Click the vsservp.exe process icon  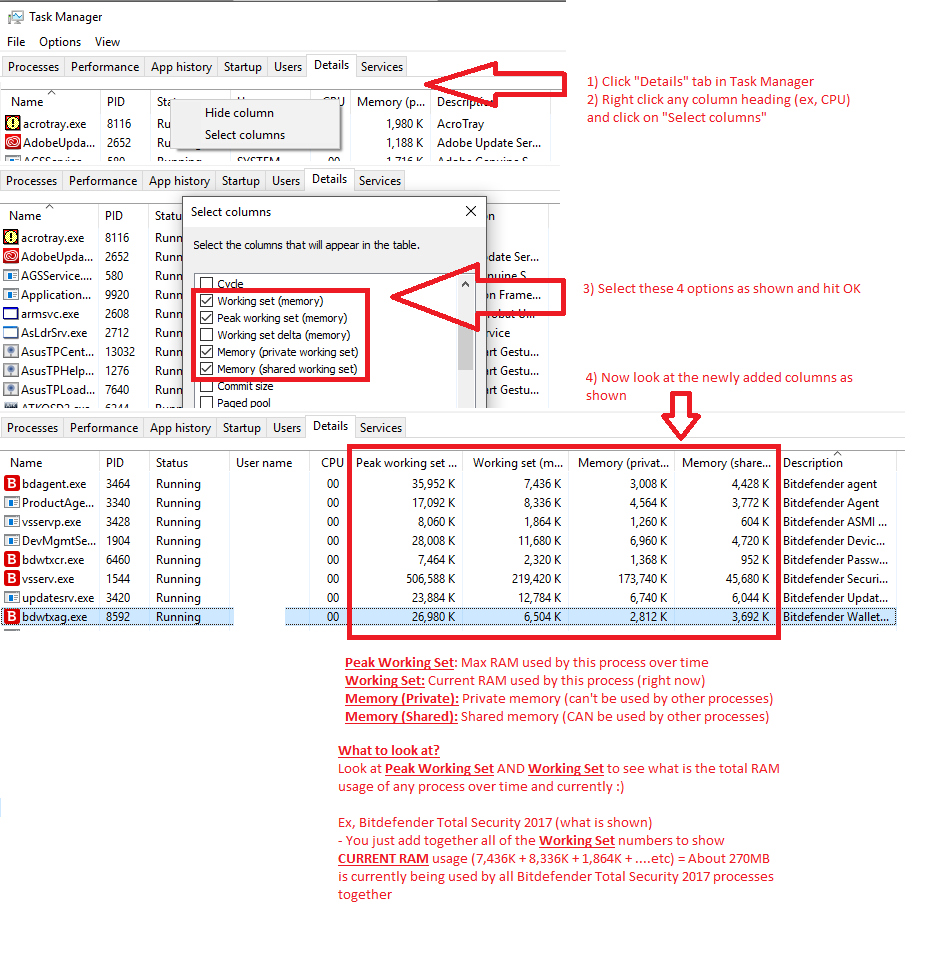pyautogui.click(x=12, y=521)
